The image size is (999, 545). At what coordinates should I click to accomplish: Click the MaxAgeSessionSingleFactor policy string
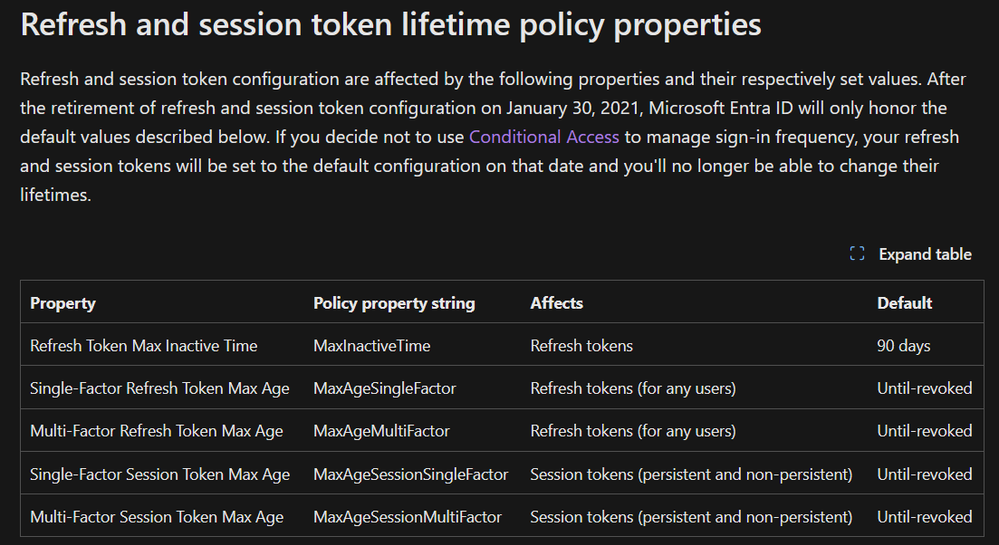pos(411,474)
